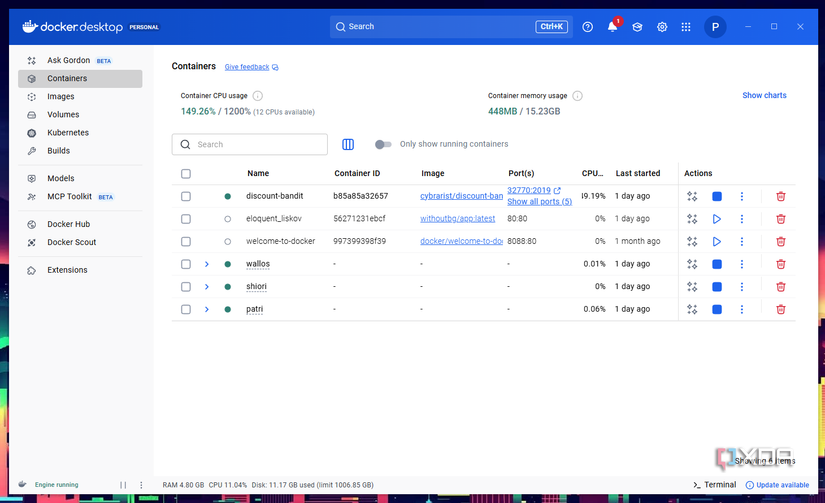Expand the wallos compose group
This screenshot has height=503, width=825.
[x=207, y=264]
